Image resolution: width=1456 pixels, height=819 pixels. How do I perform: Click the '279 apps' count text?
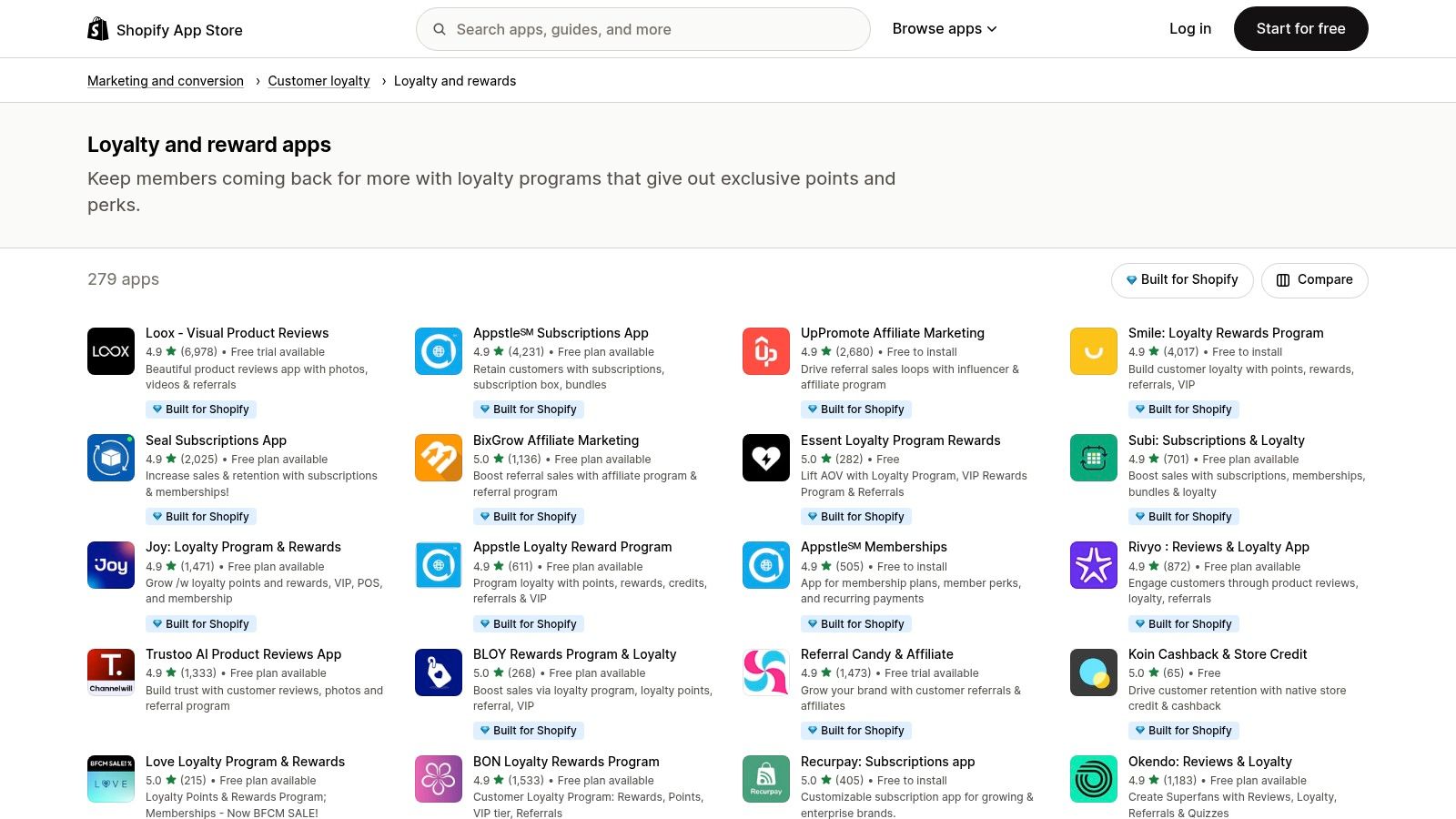[123, 279]
